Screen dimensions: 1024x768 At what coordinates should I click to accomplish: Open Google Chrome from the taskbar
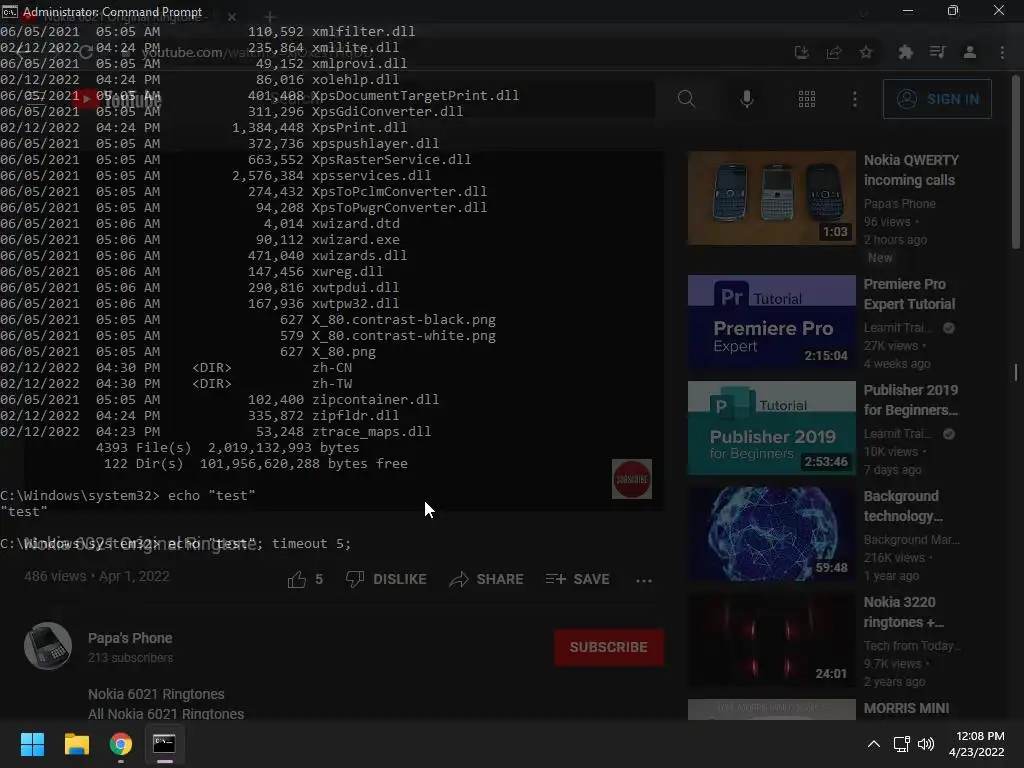coord(121,744)
